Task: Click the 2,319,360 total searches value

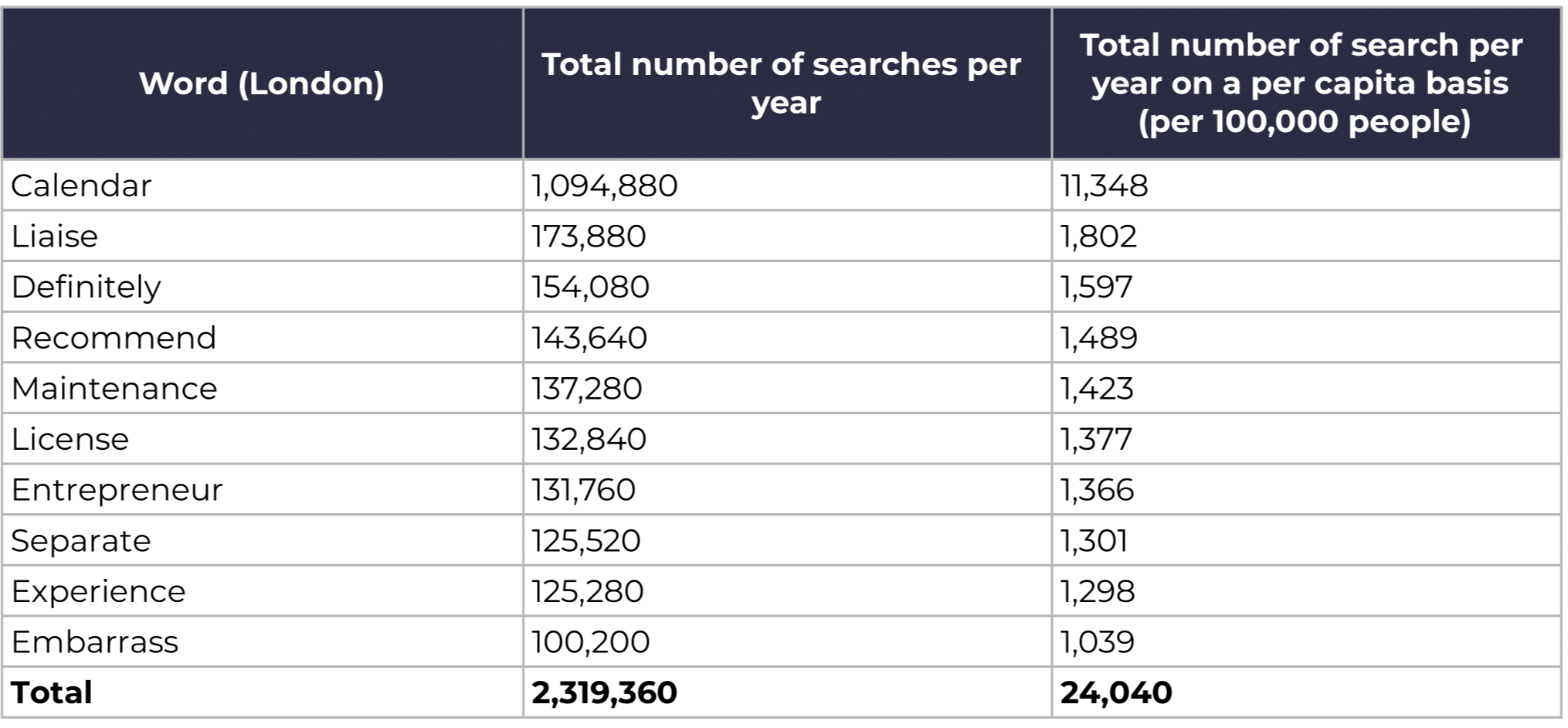Action: [604, 692]
